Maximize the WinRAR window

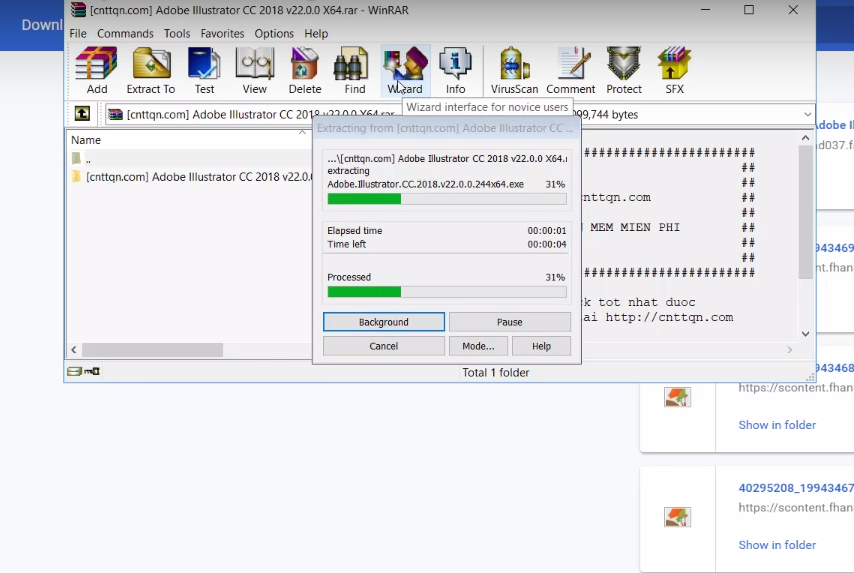[x=749, y=10]
